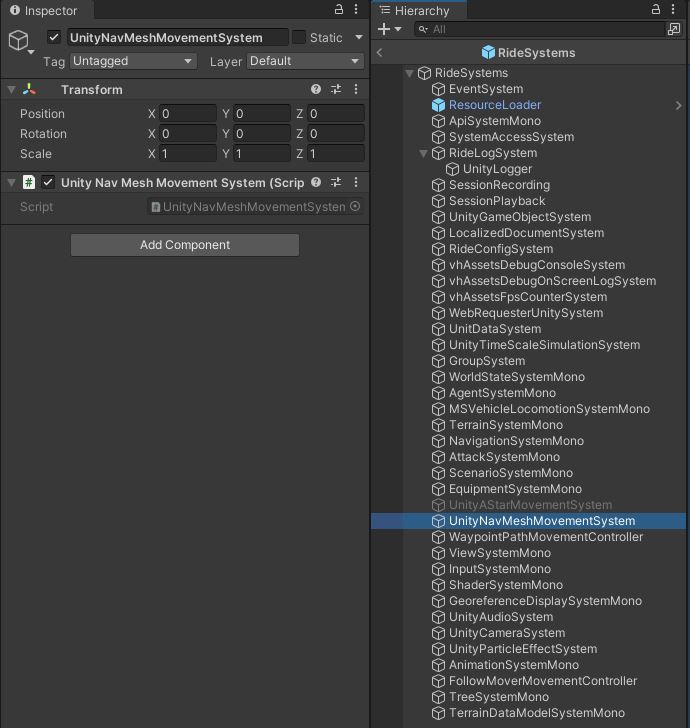Click the Script reference field
The width and height of the screenshot is (690, 728).
click(x=255, y=207)
